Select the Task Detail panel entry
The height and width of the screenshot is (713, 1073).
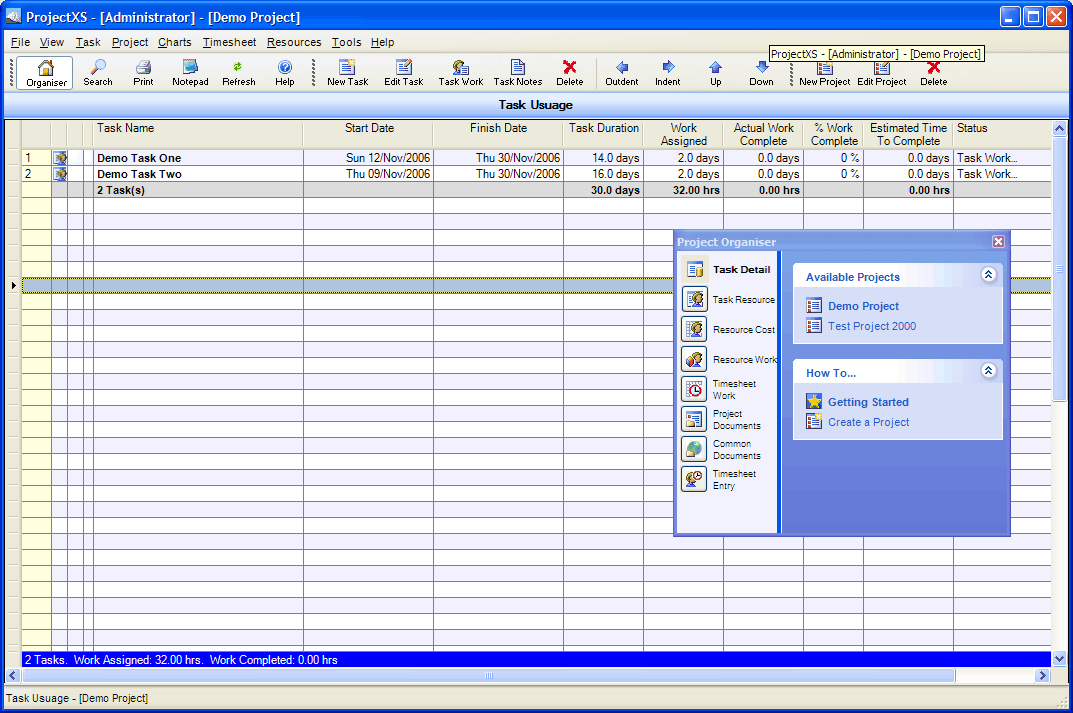coord(740,269)
